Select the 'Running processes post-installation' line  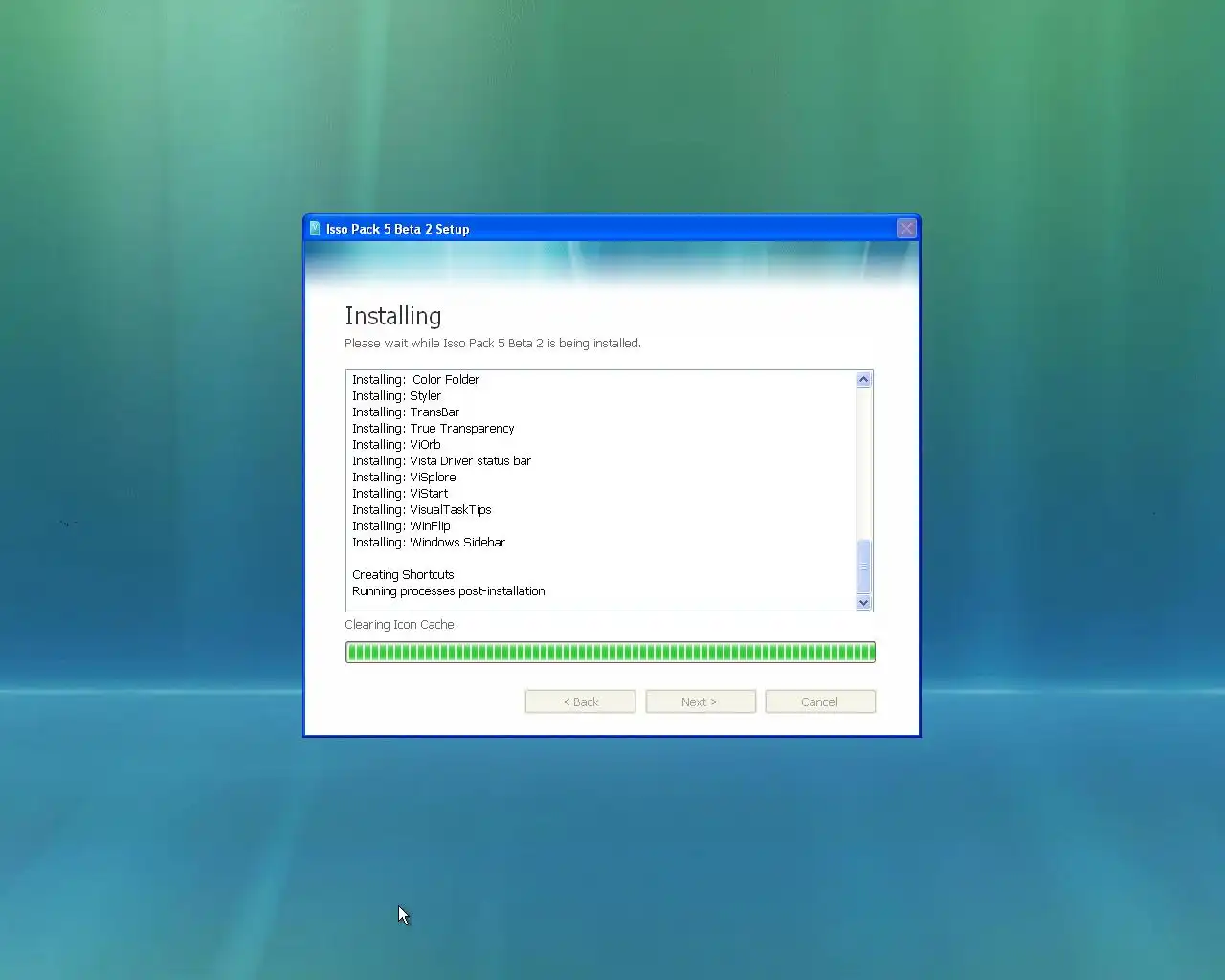coord(448,591)
